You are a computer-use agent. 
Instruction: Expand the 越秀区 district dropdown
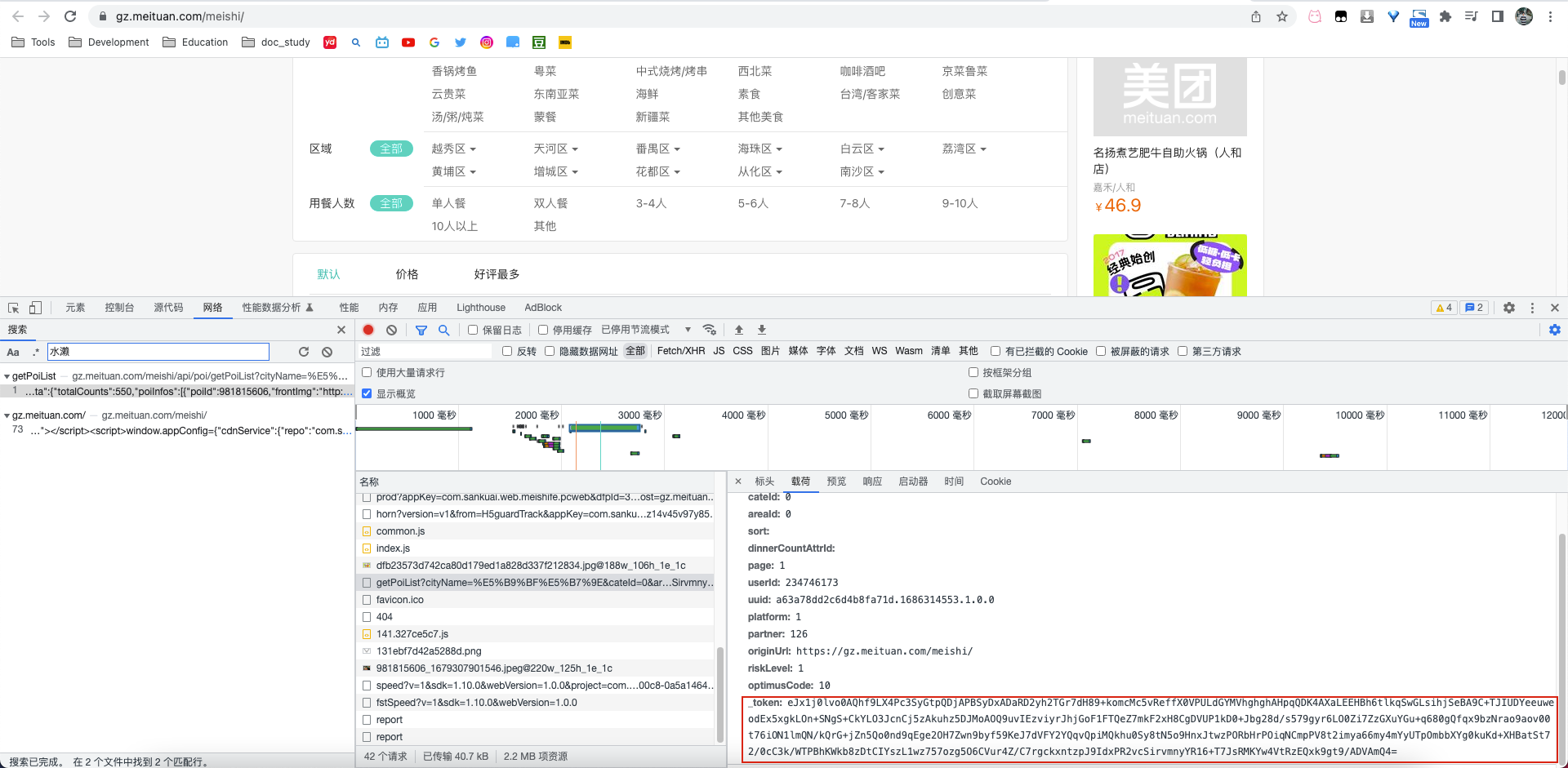454,149
